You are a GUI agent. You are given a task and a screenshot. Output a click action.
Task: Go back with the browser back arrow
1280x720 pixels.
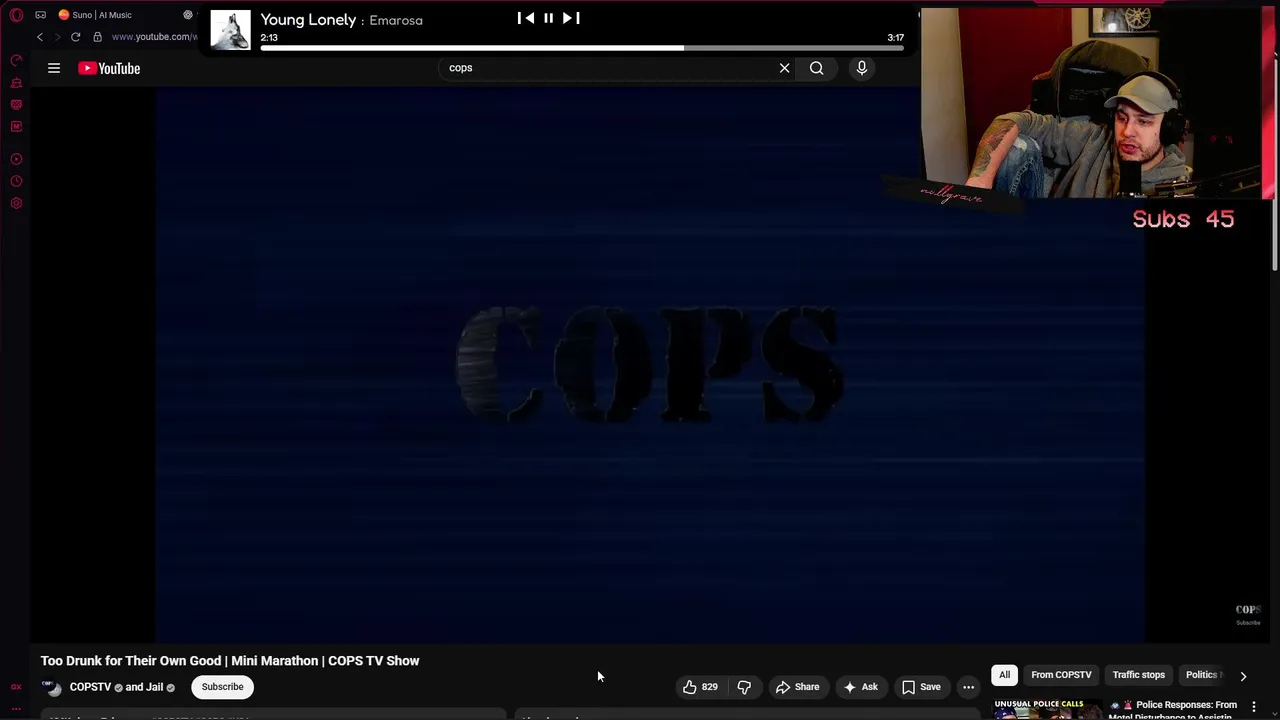pyautogui.click(x=40, y=37)
